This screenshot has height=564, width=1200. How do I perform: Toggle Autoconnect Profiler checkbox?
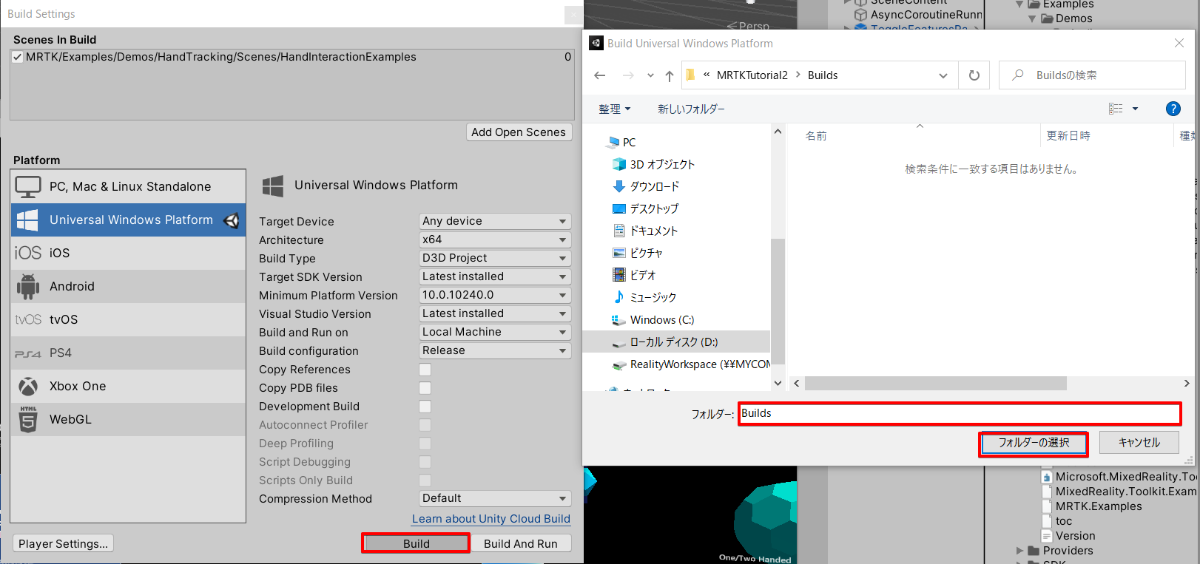pyautogui.click(x=425, y=425)
